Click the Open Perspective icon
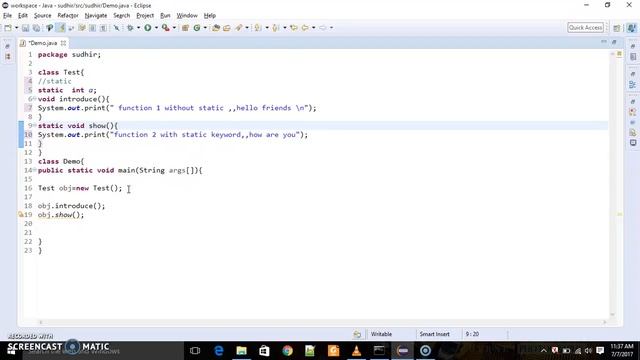640x360 pixels. click(617, 28)
